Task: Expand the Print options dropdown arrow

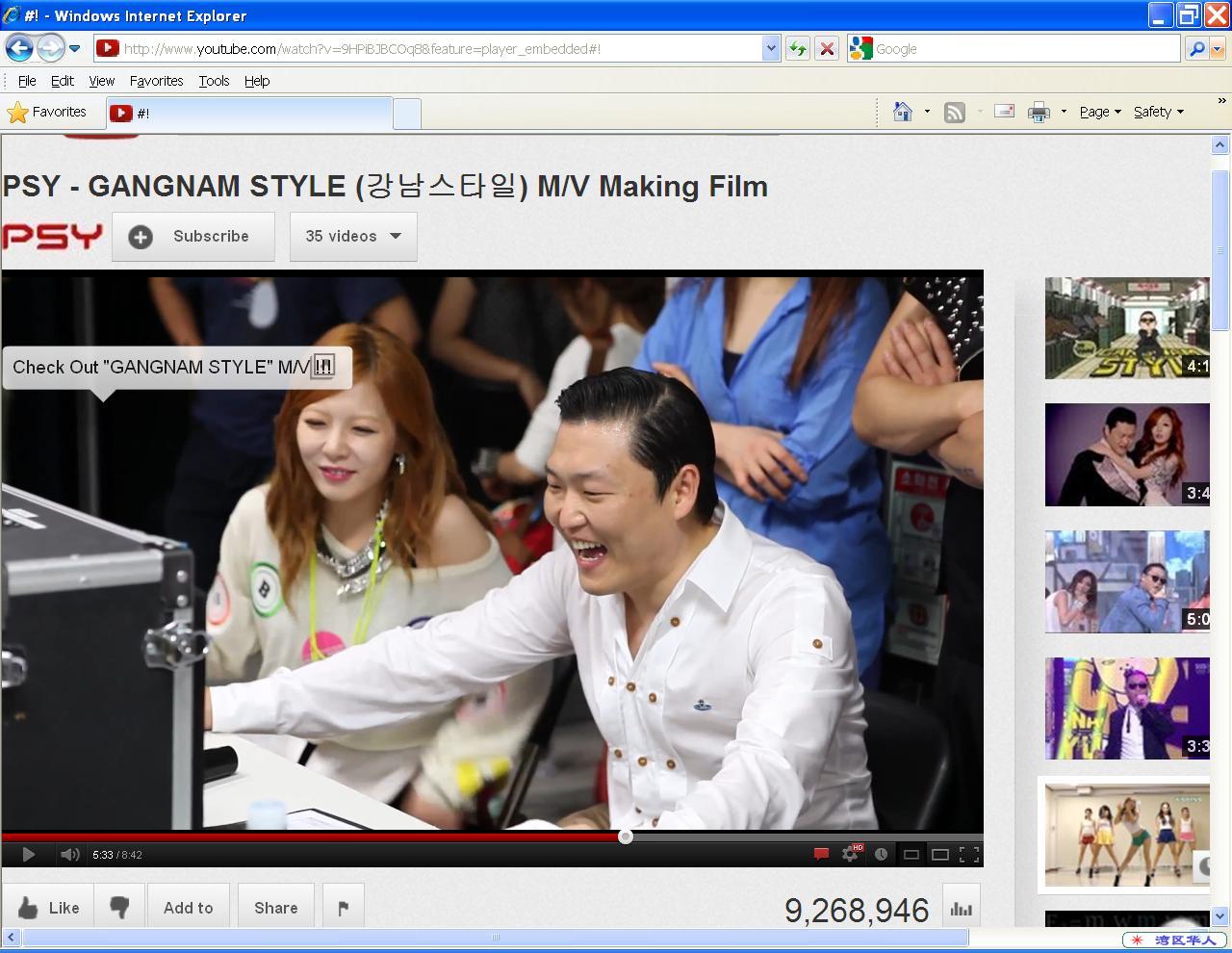Action: point(1064,112)
